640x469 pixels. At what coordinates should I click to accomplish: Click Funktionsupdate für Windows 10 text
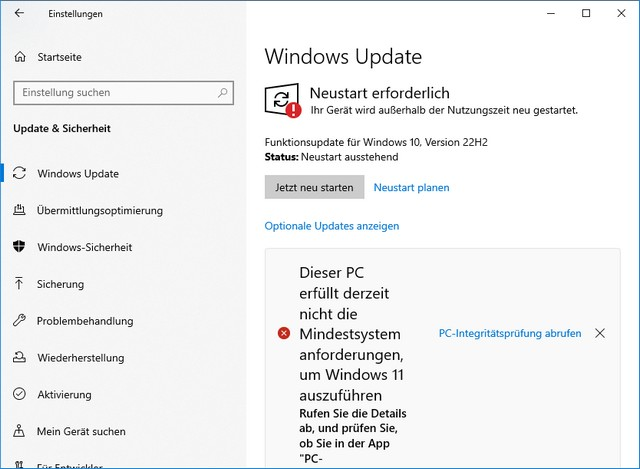coord(376,142)
